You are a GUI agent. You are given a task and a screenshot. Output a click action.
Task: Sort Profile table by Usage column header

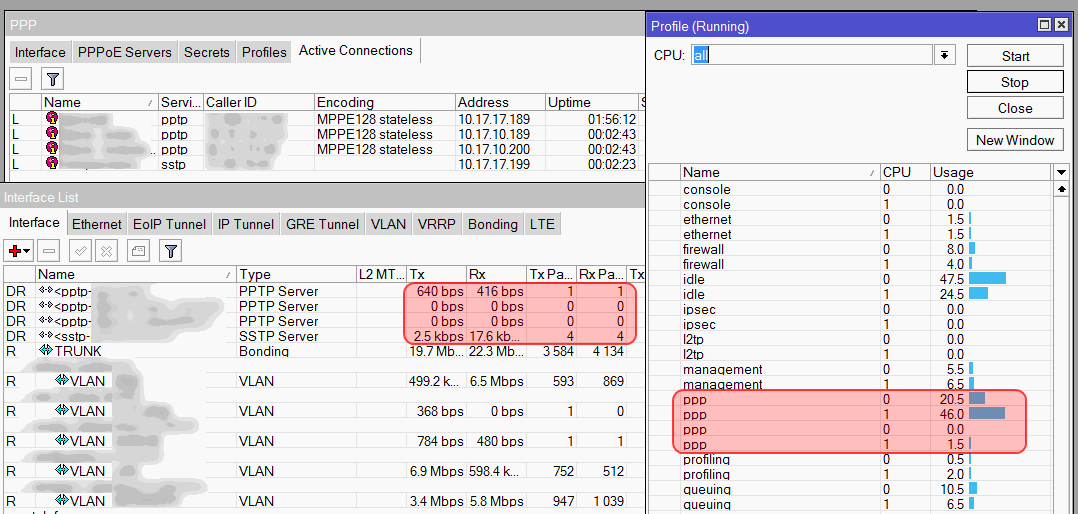click(x=991, y=172)
